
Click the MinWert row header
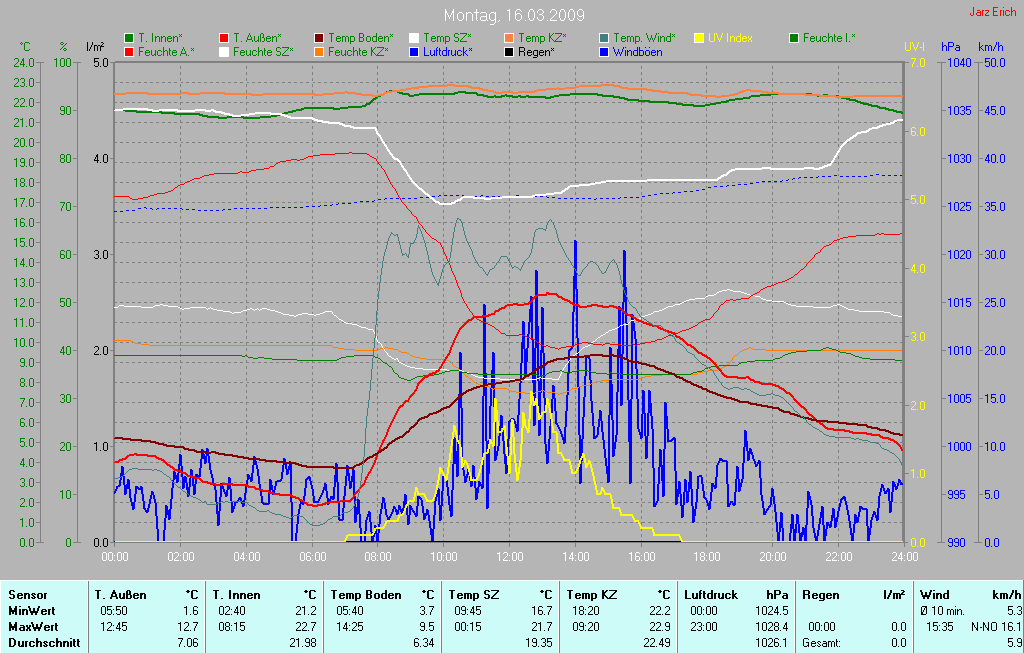31,611
